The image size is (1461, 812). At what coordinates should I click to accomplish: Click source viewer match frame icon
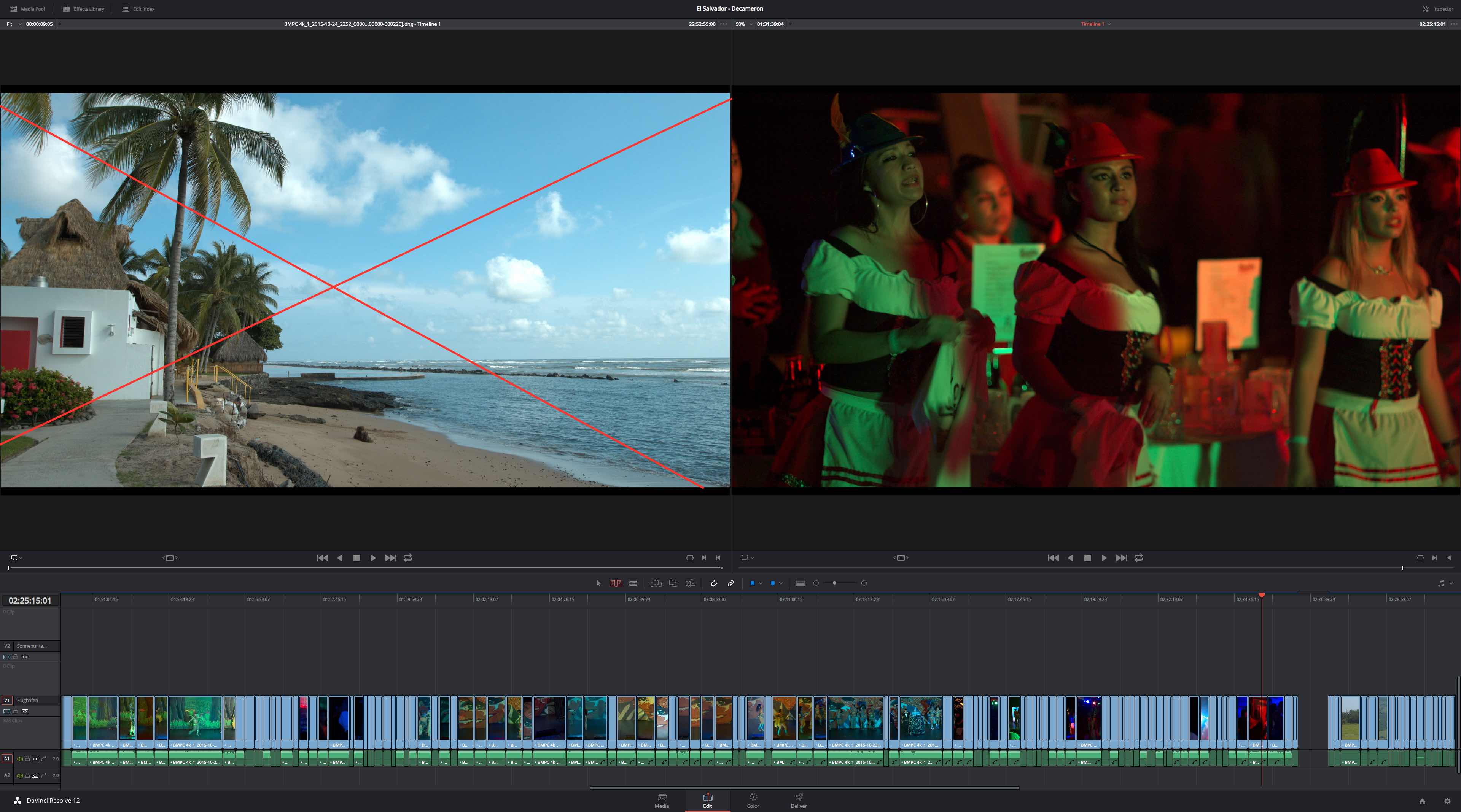click(690, 558)
